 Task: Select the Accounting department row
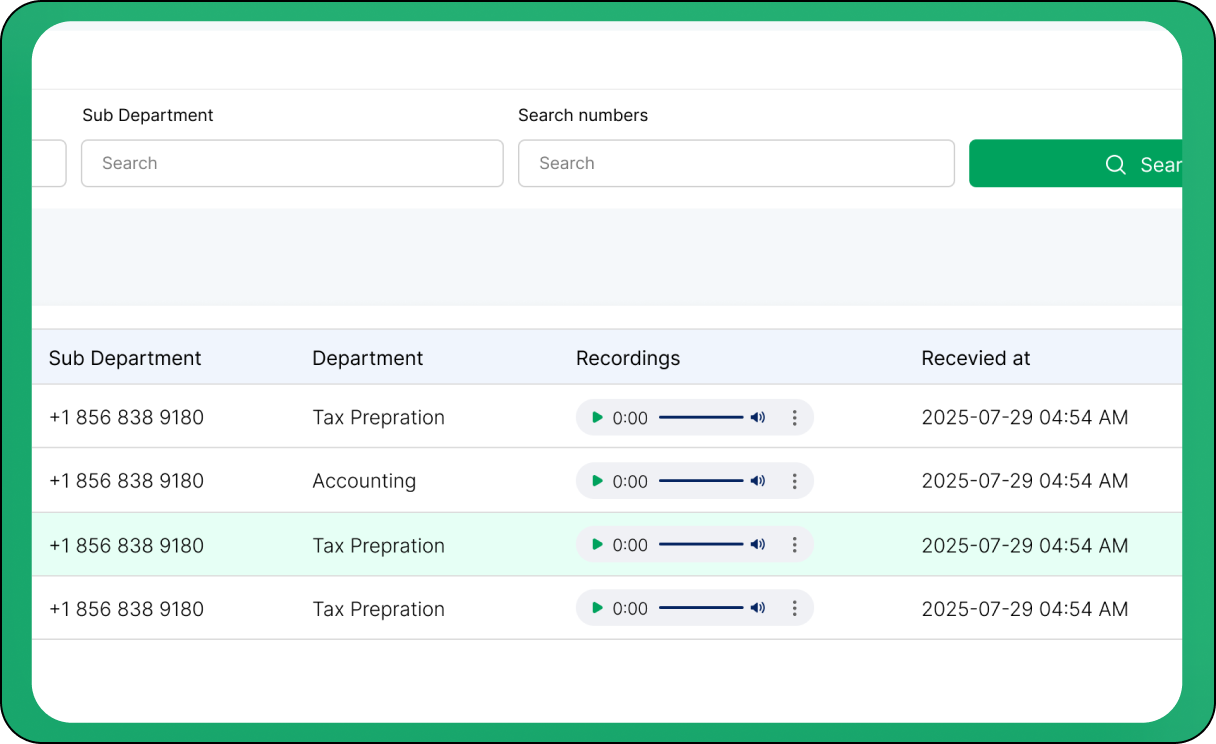click(x=364, y=481)
